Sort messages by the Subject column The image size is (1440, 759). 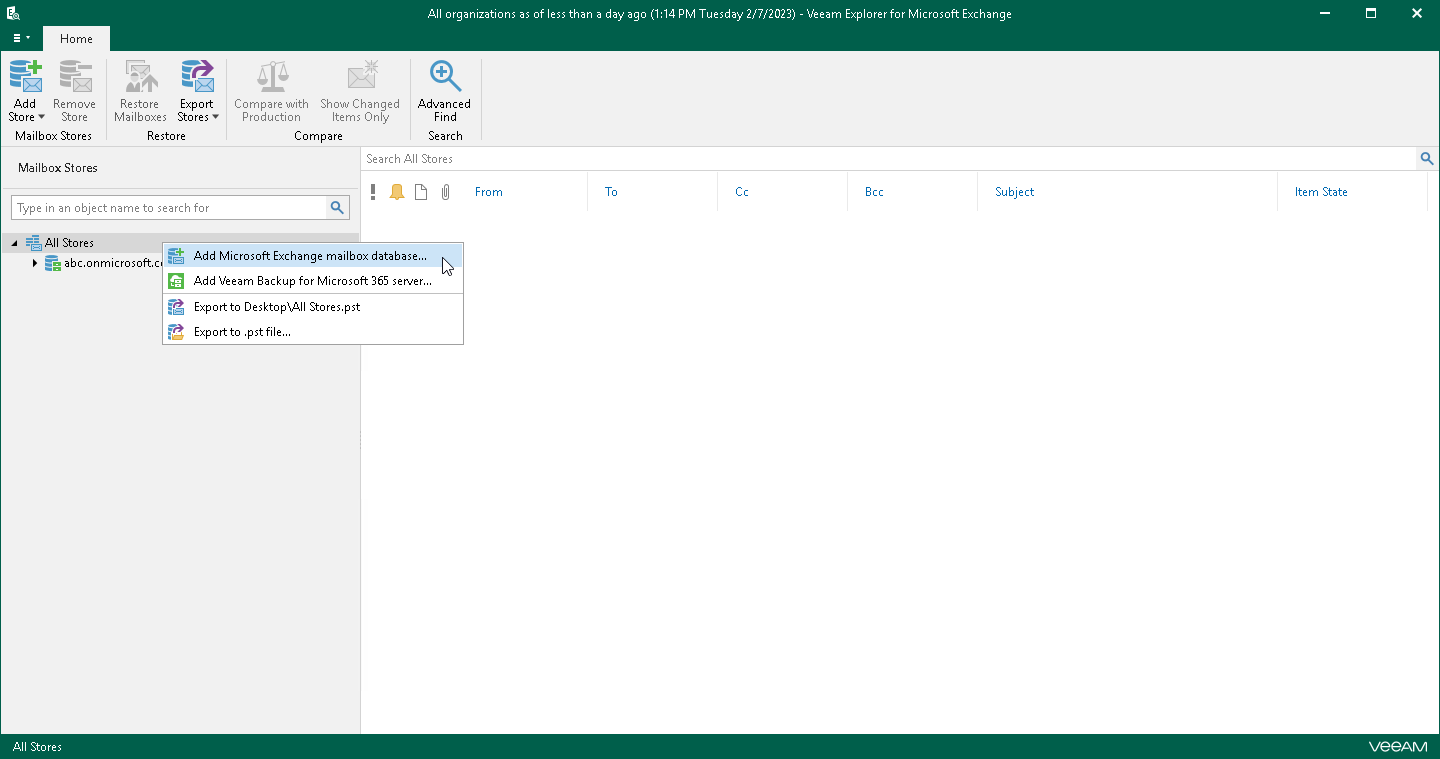click(x=1014, y=191)
